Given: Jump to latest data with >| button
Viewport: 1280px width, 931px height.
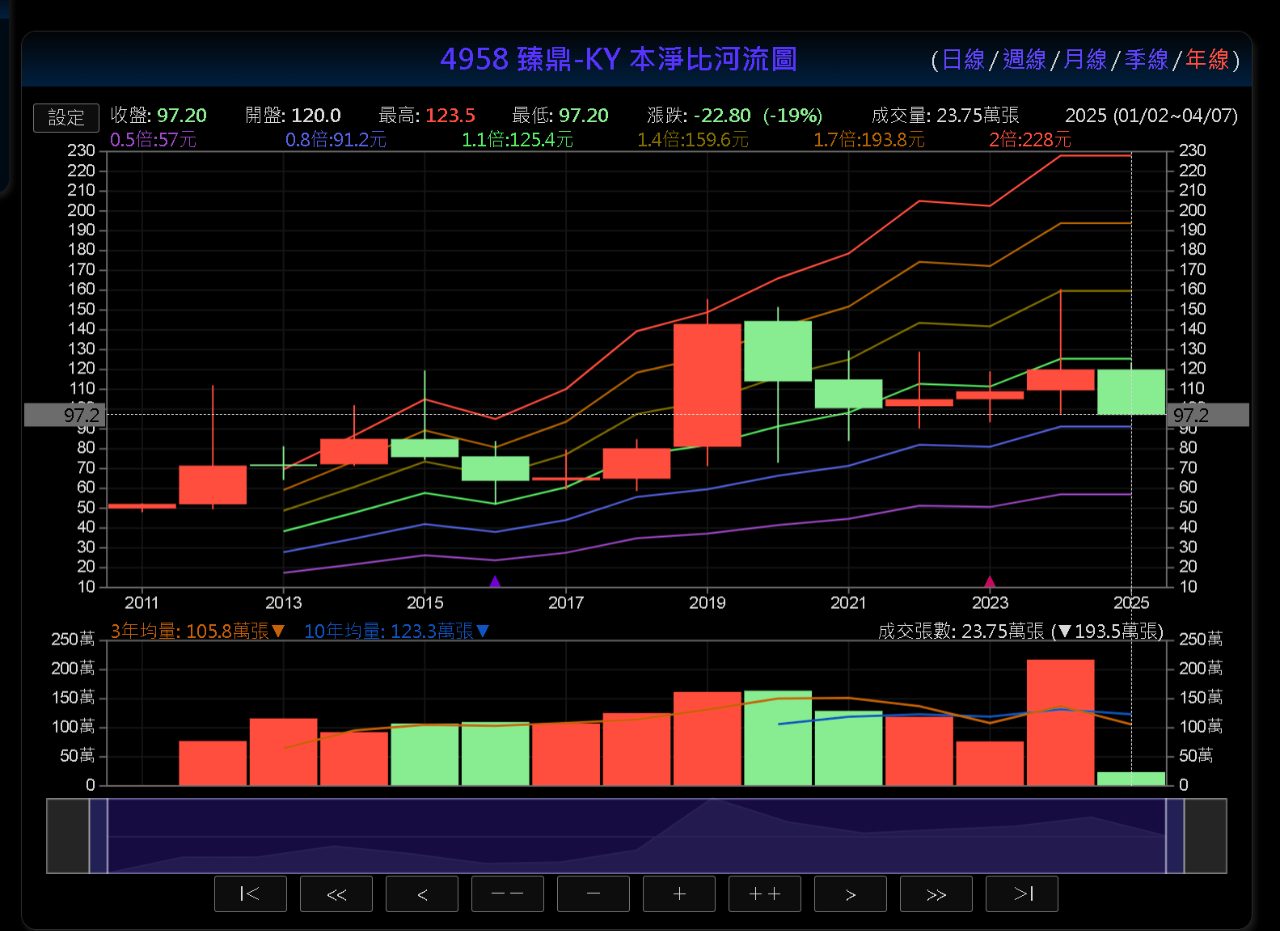Looking at the screenshot, I should [x=1022, y=894].
